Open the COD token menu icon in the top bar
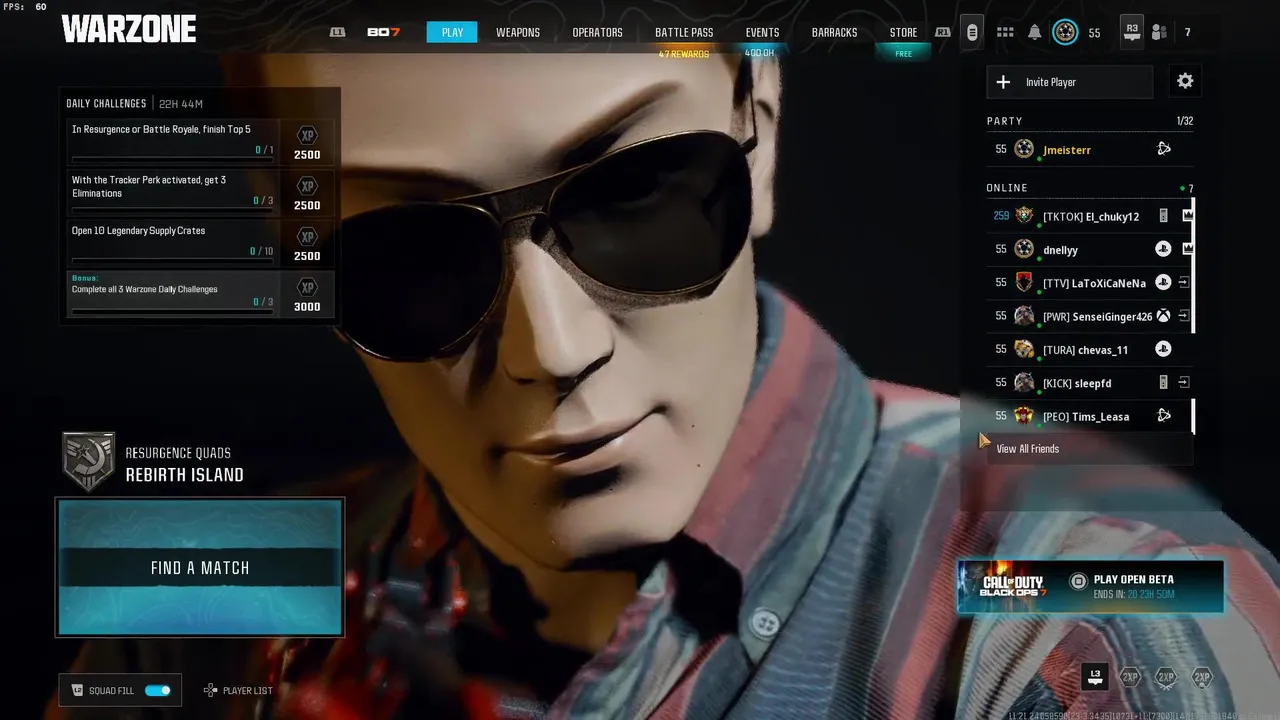1280x720 pixels. tap(971, 32)
